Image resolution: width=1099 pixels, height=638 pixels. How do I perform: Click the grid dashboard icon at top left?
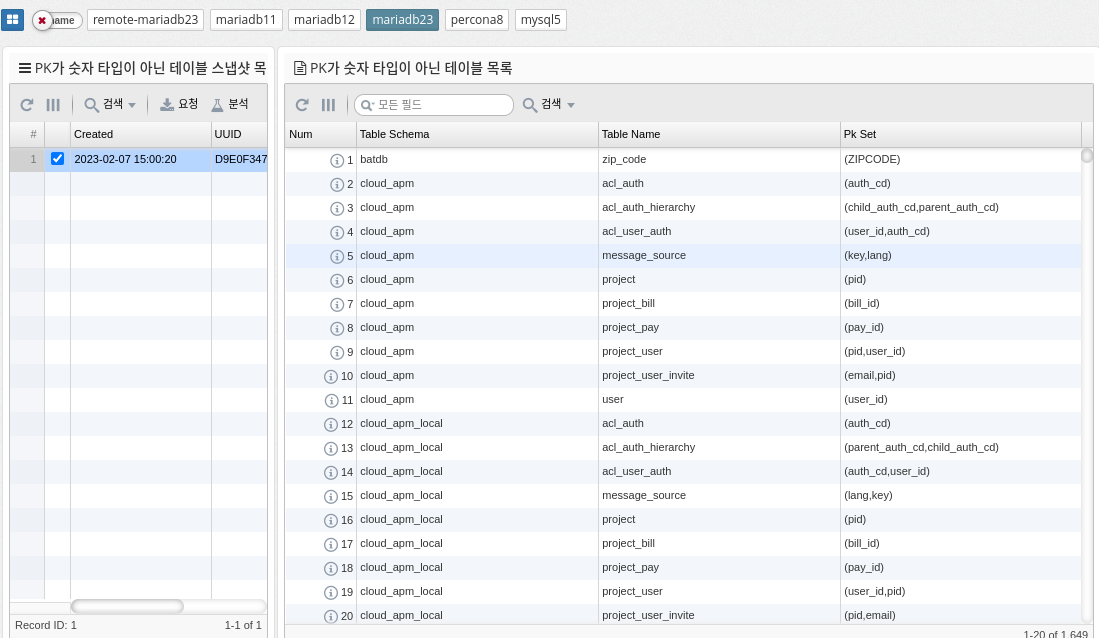(12, 20)
